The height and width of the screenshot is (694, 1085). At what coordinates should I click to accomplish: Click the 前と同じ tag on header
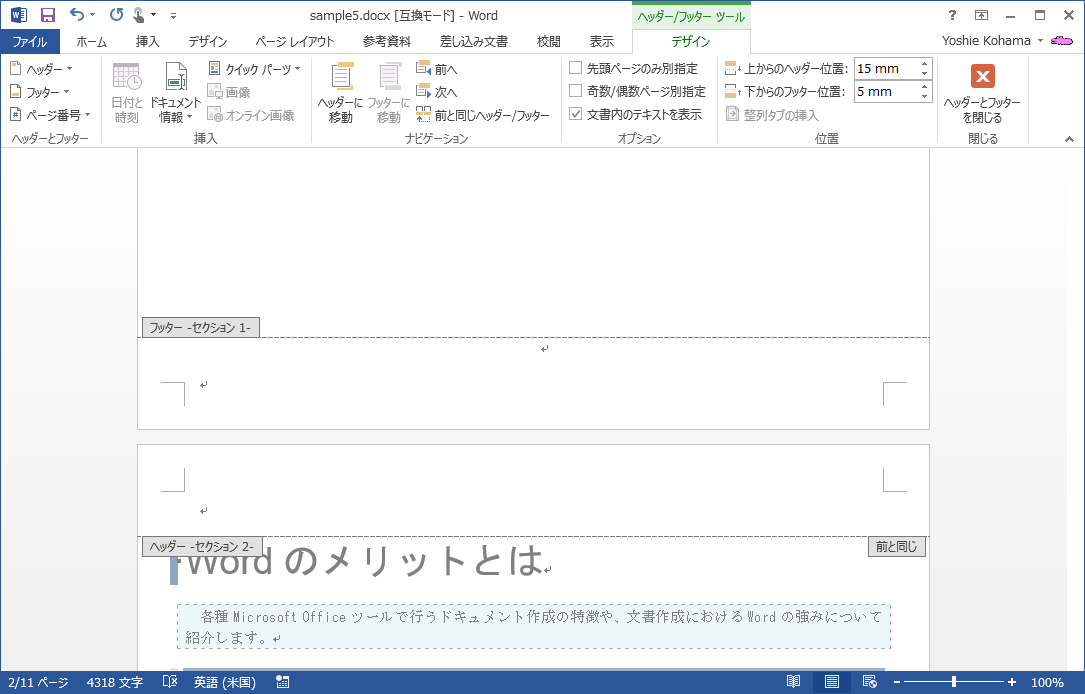click(x=897, y=547)
